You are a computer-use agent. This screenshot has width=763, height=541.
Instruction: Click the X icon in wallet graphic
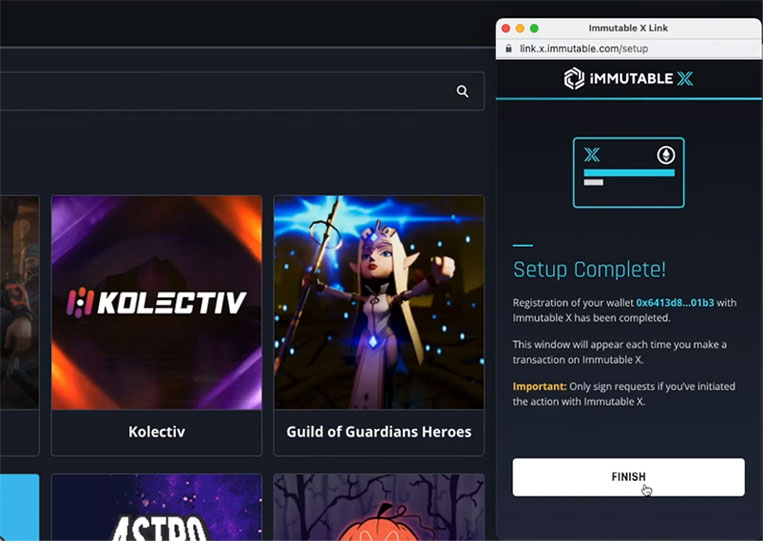tap(592, 155)
